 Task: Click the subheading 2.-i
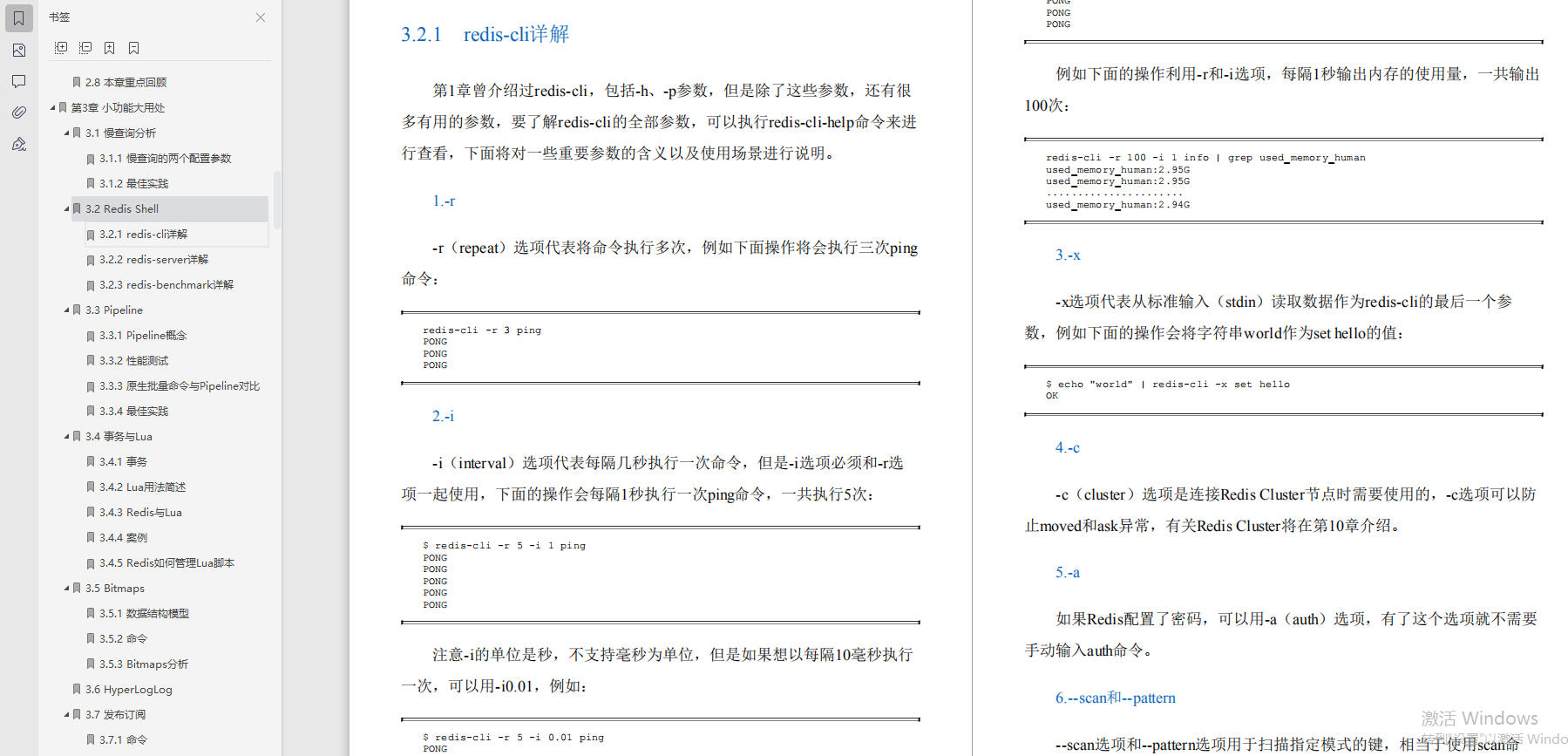pyautogui.click(x=443, y=416)
